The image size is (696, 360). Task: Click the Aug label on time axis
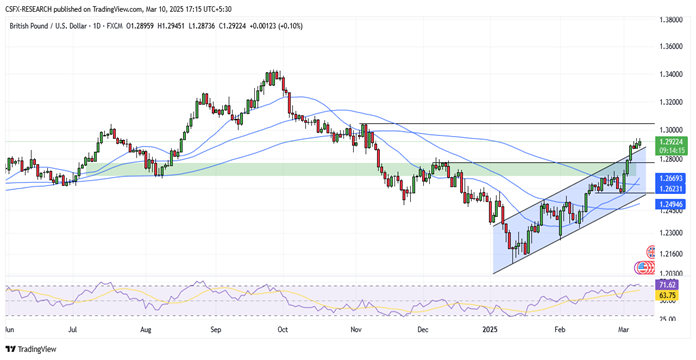click(146, 330)
